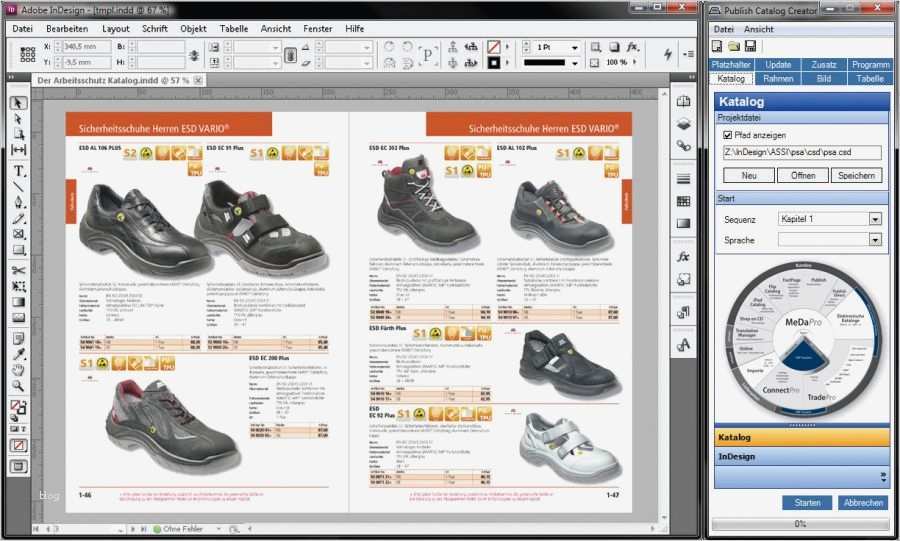900x541 pixels.
Task: Select the Scissors tool
Action: tap(18, 270)
